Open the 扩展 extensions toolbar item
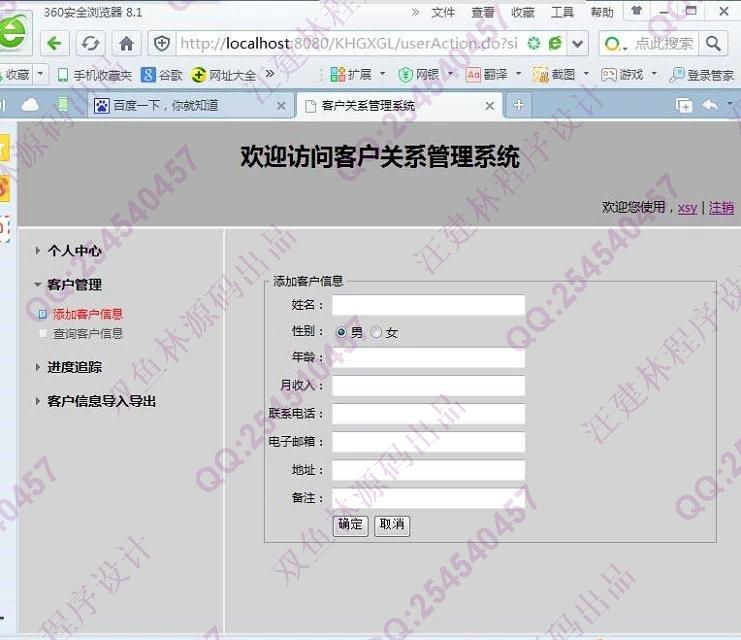741x640 pixels. (351, 74)
